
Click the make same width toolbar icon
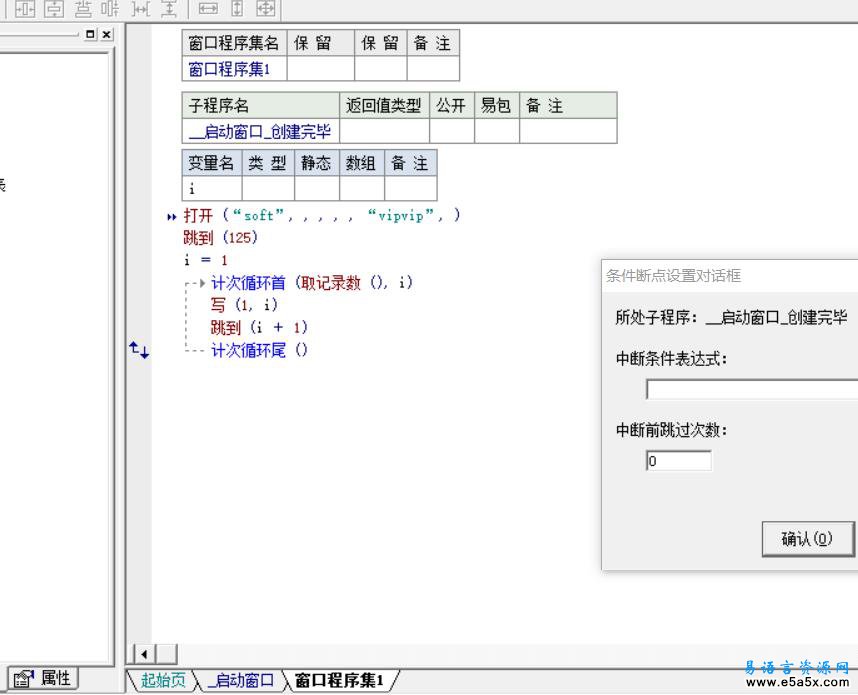[x=208, y=8]
